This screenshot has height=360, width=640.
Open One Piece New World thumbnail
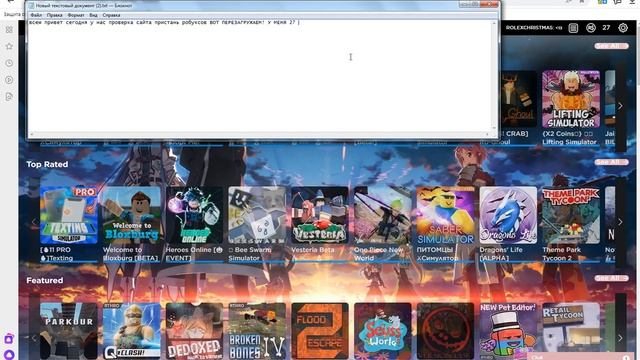[x=382, y=215]
